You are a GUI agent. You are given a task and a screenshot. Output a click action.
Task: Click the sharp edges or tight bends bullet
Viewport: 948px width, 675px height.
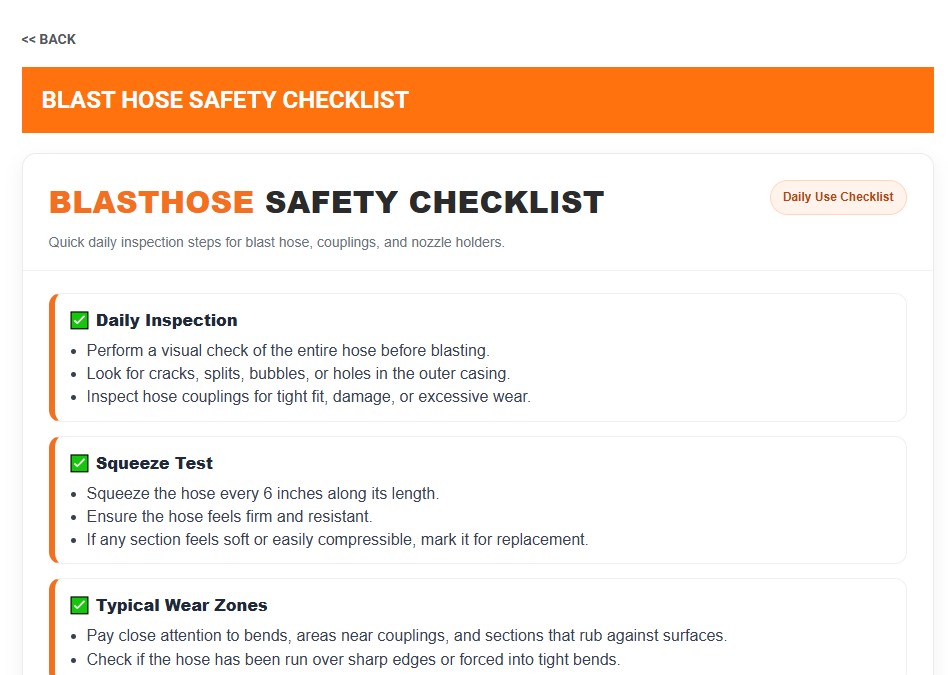click(353, 660)
